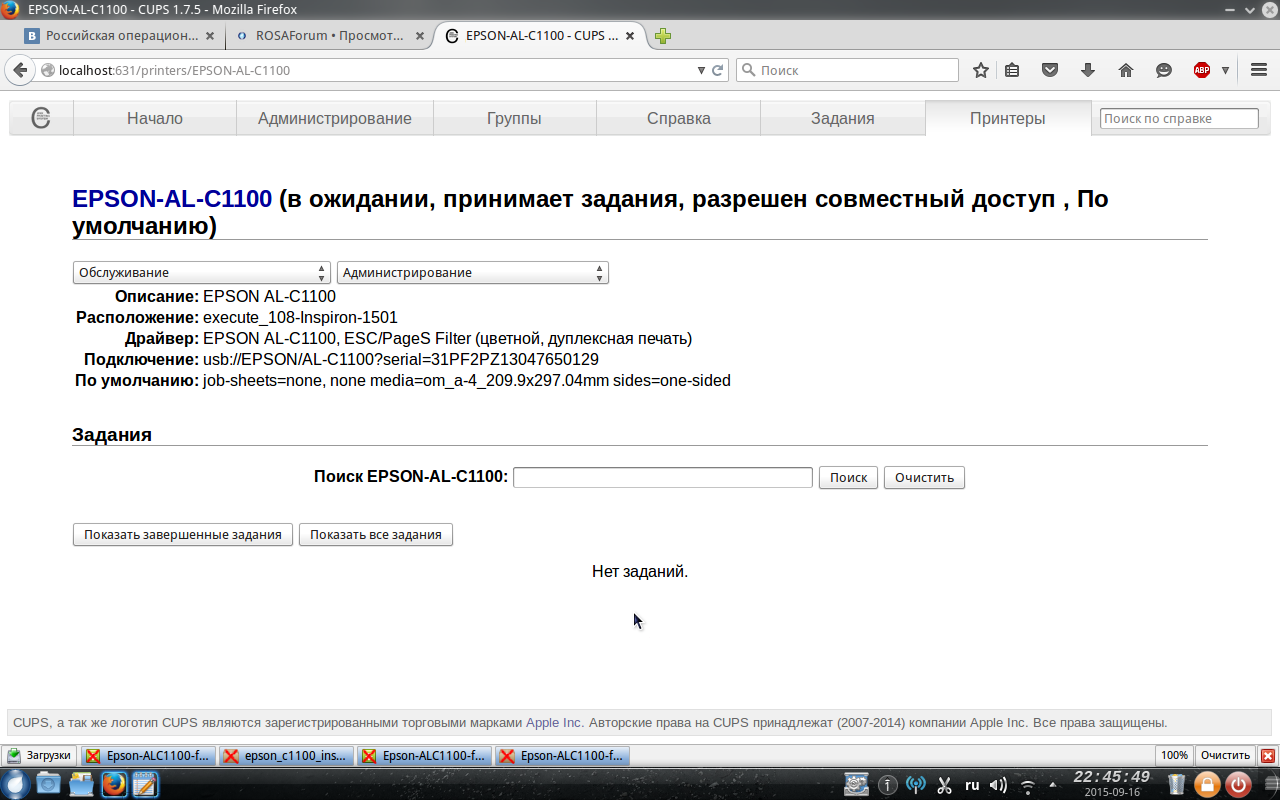Viewport: 1280px width, 800px height.
Task: Click the smiley chat icon in toolbar
Action: (1164, 70)
